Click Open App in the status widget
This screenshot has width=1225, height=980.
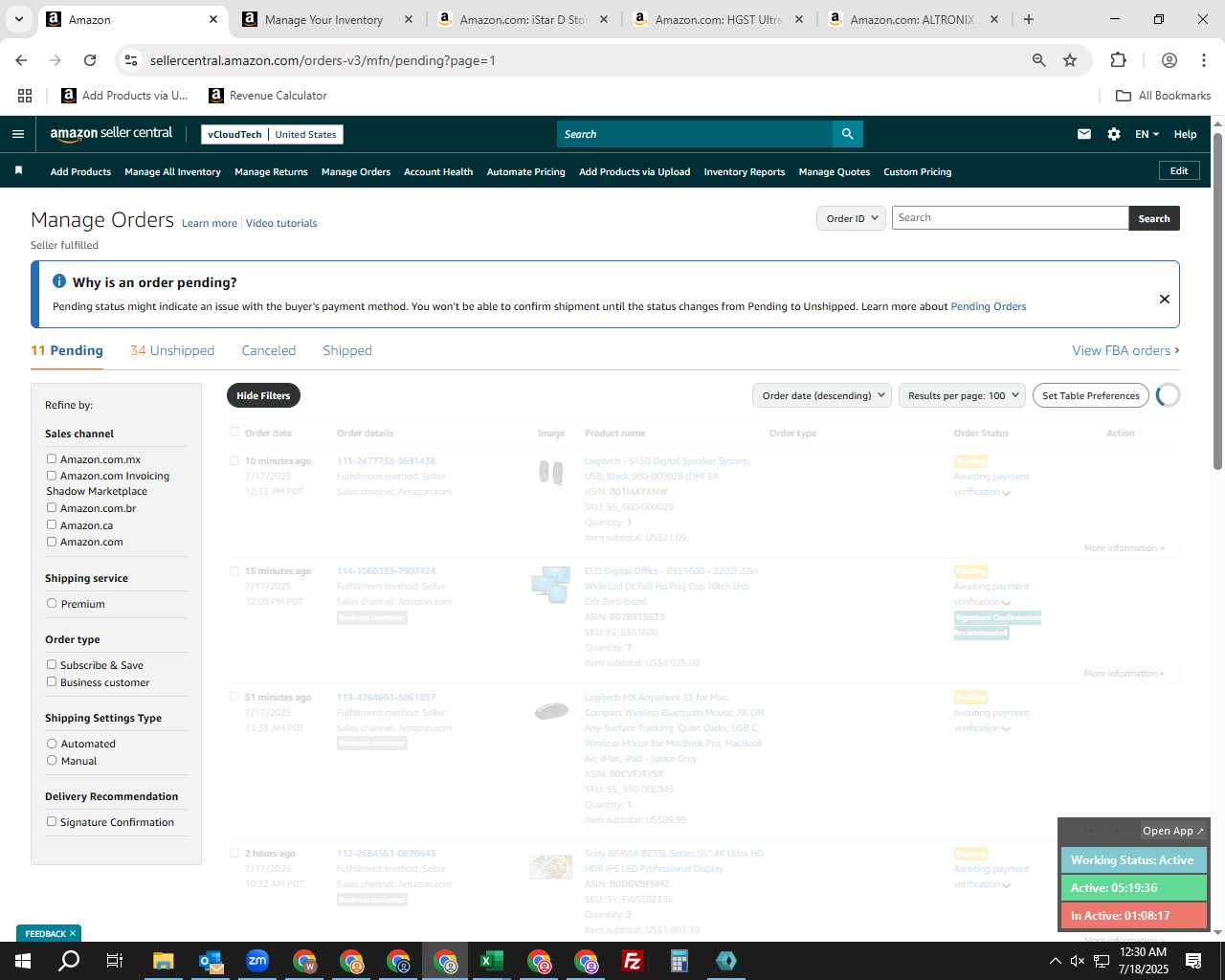tap(1173, 831)
